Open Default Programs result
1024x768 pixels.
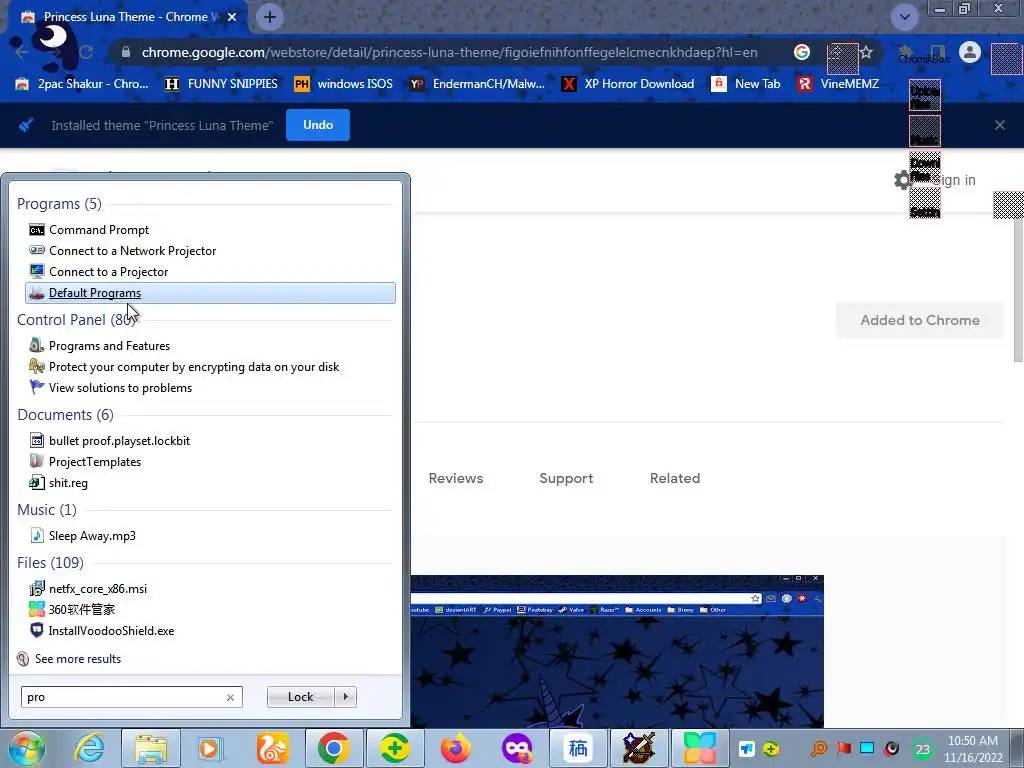pos(210,293)
